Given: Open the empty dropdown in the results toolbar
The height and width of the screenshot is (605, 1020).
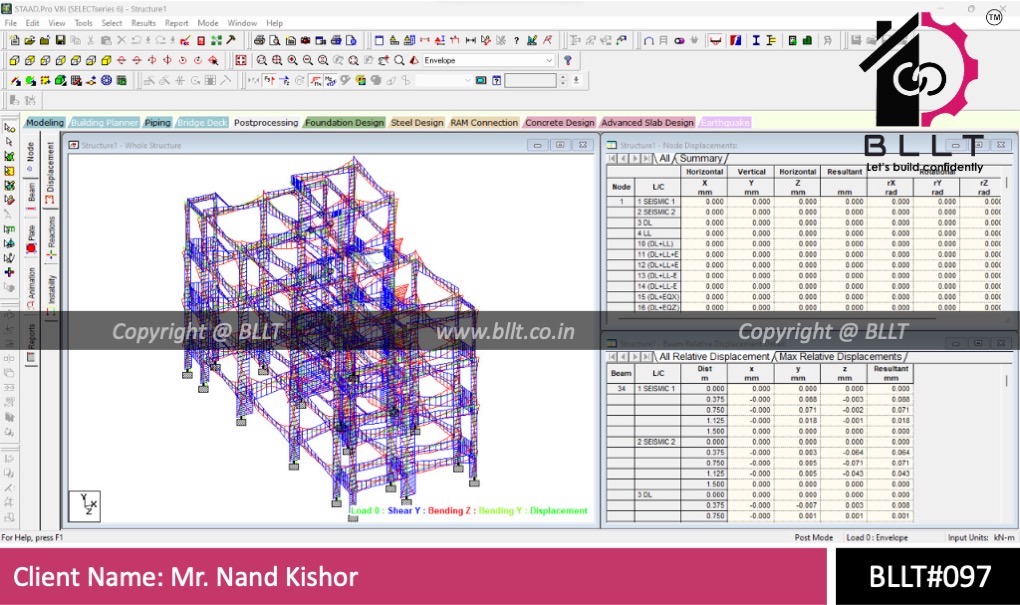Looking at the screenshot, I should click(x=444, y=81).
